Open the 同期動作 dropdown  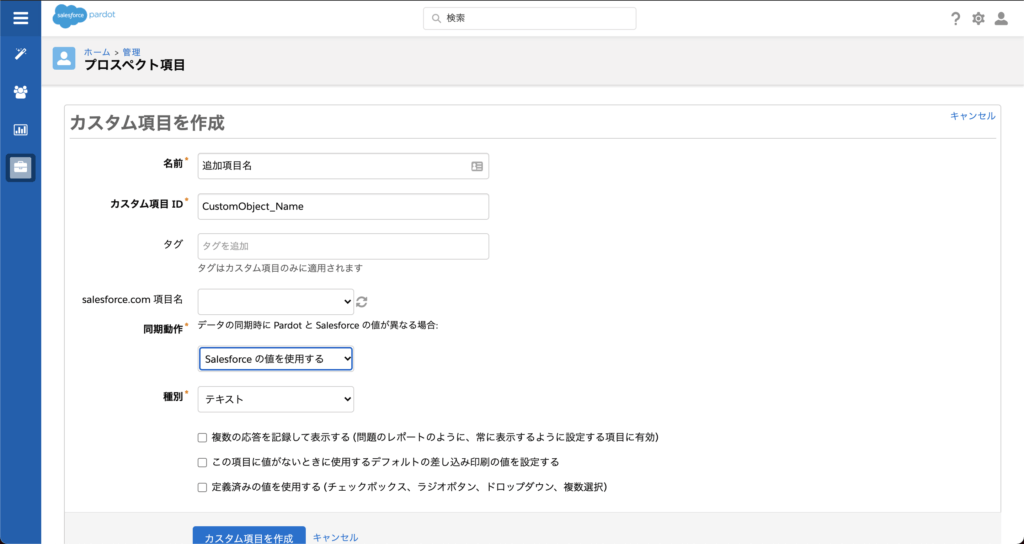tap(276, 358)
